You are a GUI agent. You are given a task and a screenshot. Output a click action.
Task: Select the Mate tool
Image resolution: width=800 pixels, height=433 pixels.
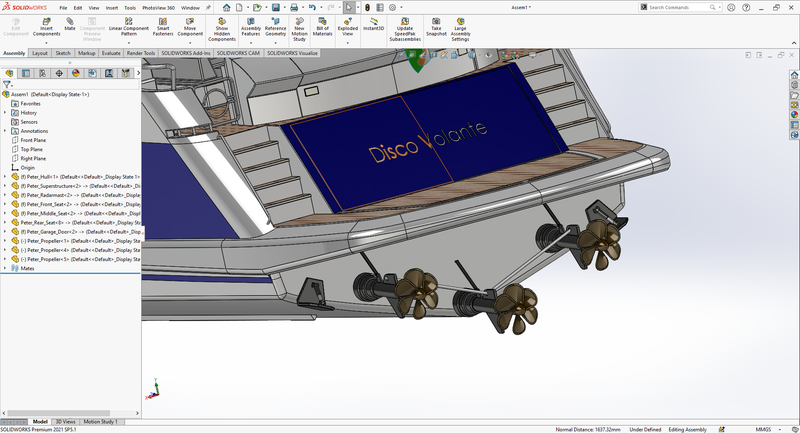pyautogui.click(x=70, y=24)
